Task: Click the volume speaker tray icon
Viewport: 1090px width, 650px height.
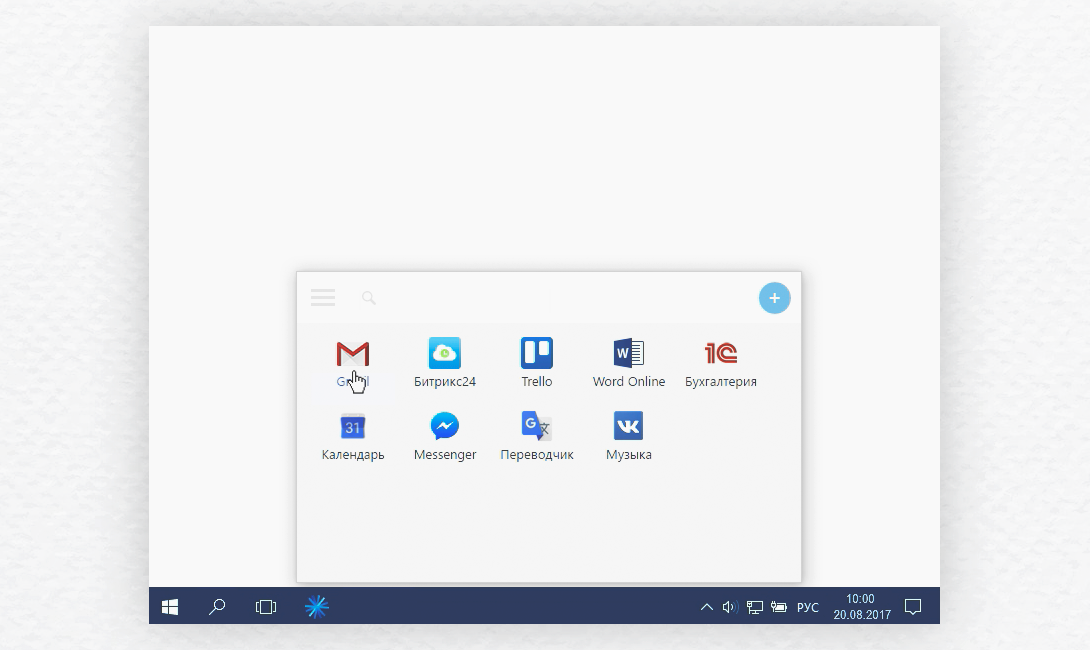Action: 729,607
